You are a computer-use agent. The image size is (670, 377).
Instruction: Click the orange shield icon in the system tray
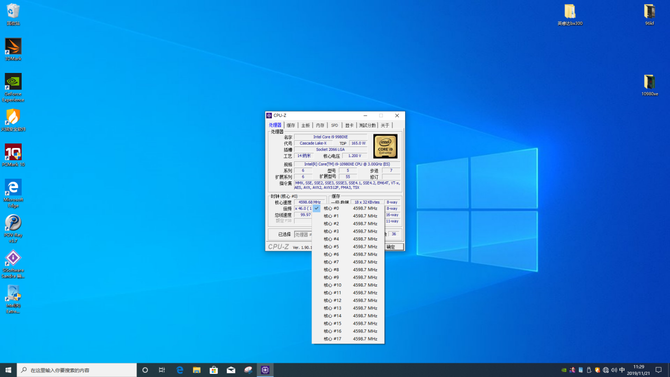597,370
